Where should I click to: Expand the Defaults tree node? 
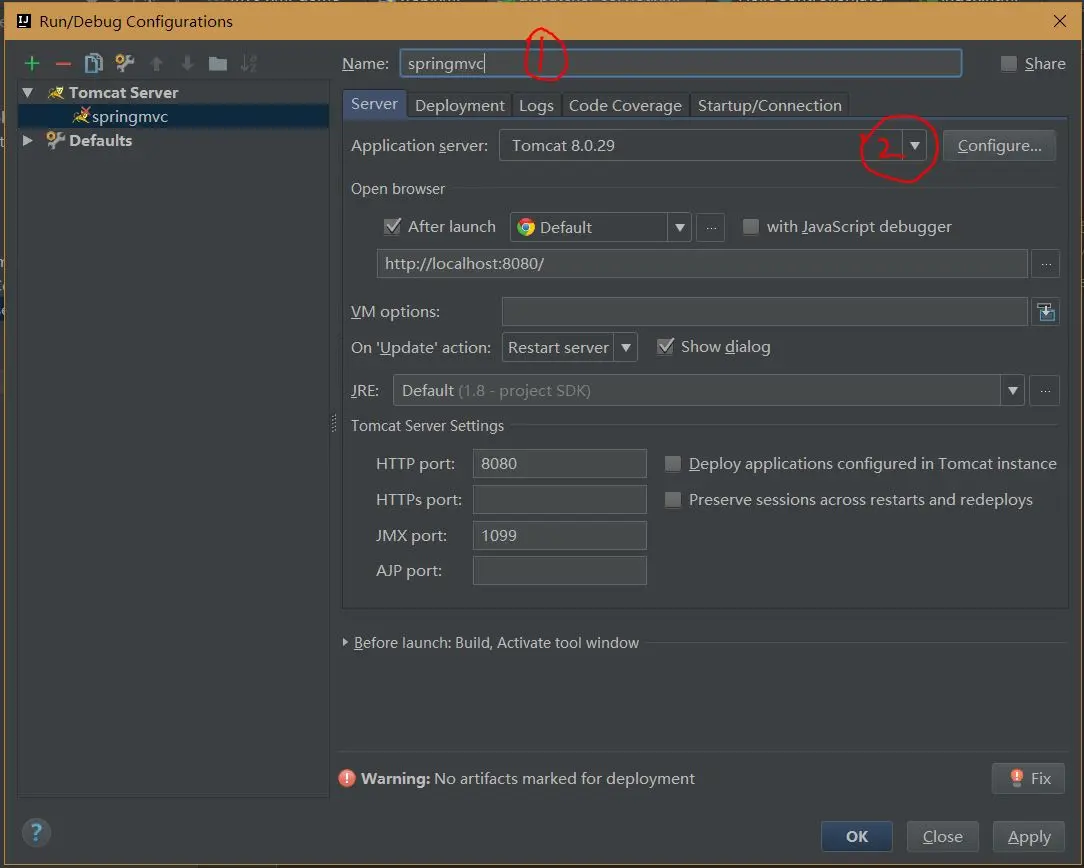pos(28,140)
